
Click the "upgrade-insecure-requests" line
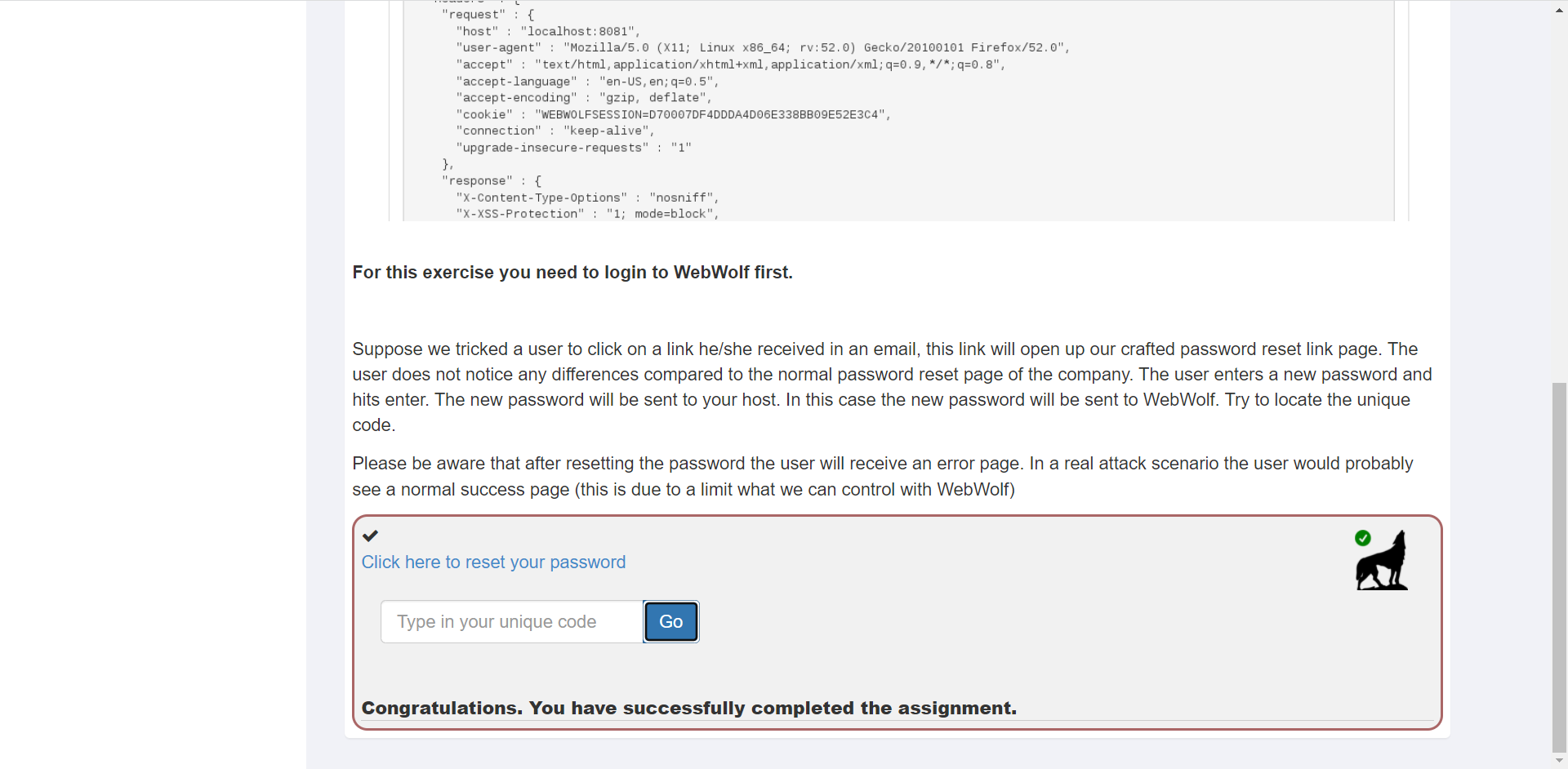coord(573,148)
